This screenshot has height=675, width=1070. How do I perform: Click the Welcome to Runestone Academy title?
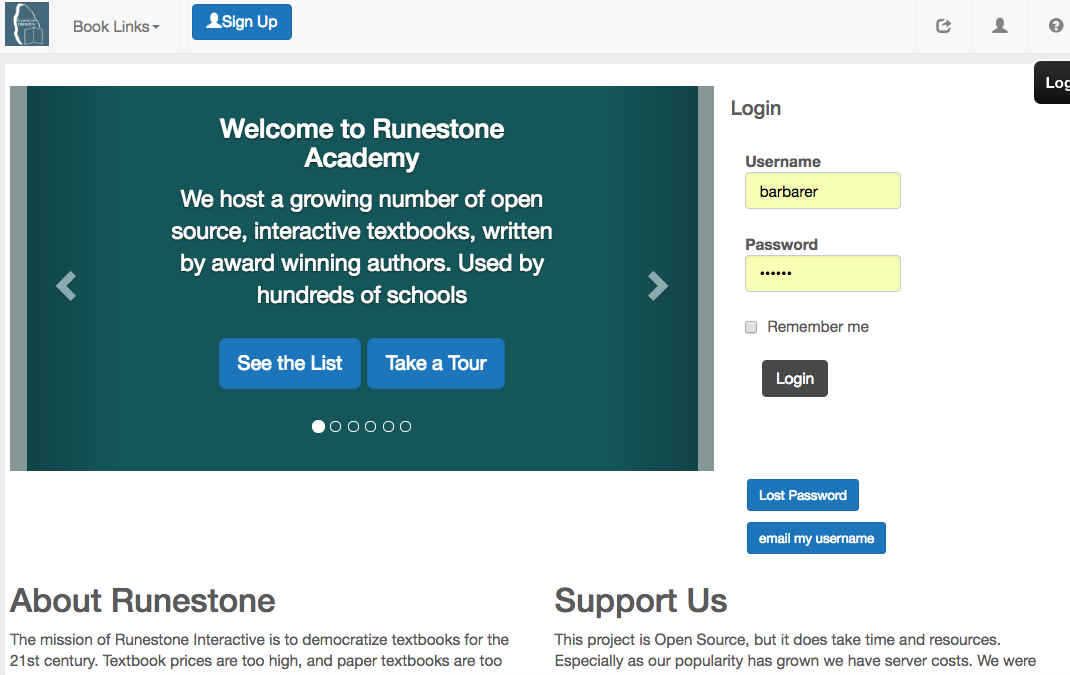(x=362, y=143)
